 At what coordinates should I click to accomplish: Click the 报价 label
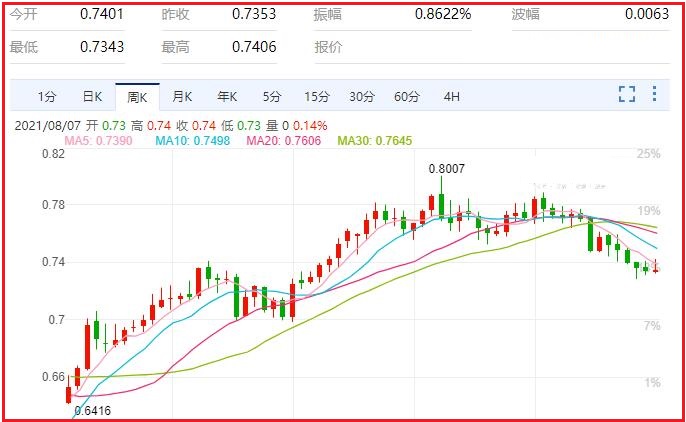tap(328, 47)
